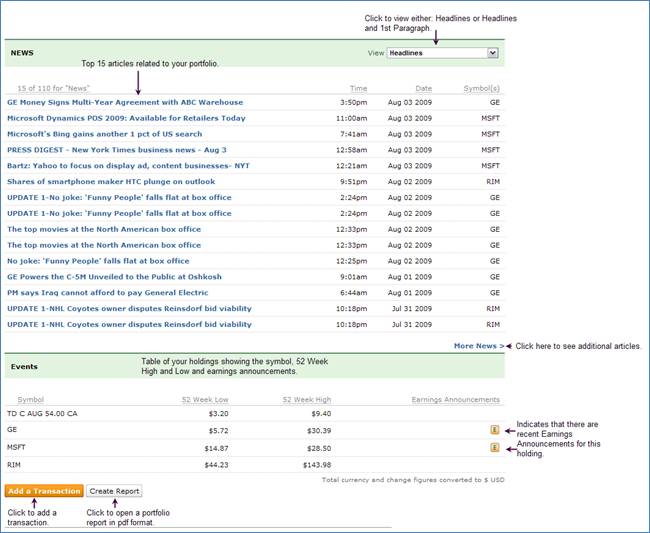Click the Create Report button
650x533 pixels.
pos(114,491)
